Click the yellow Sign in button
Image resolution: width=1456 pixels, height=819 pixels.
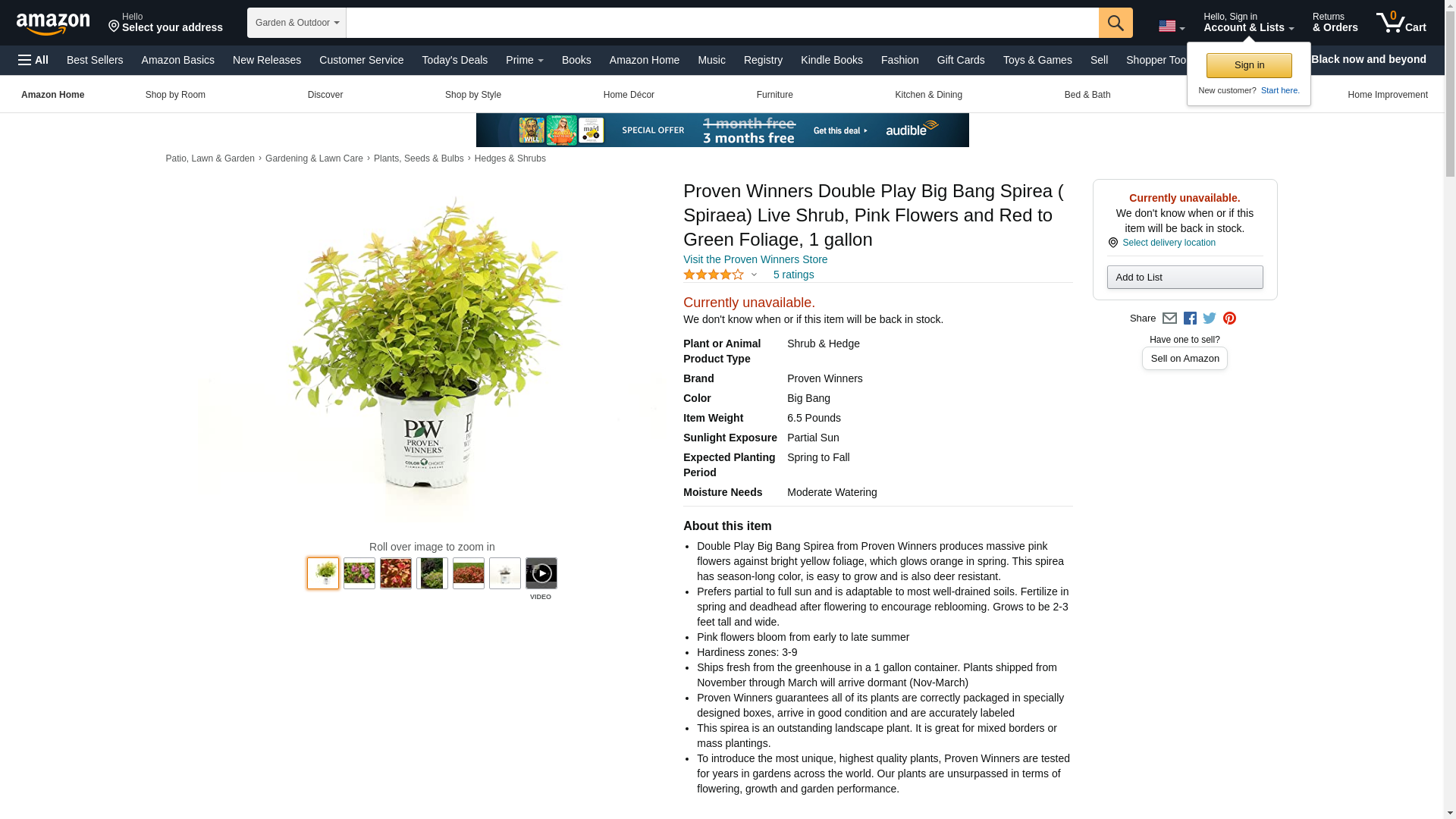[x=1248, y=65]
